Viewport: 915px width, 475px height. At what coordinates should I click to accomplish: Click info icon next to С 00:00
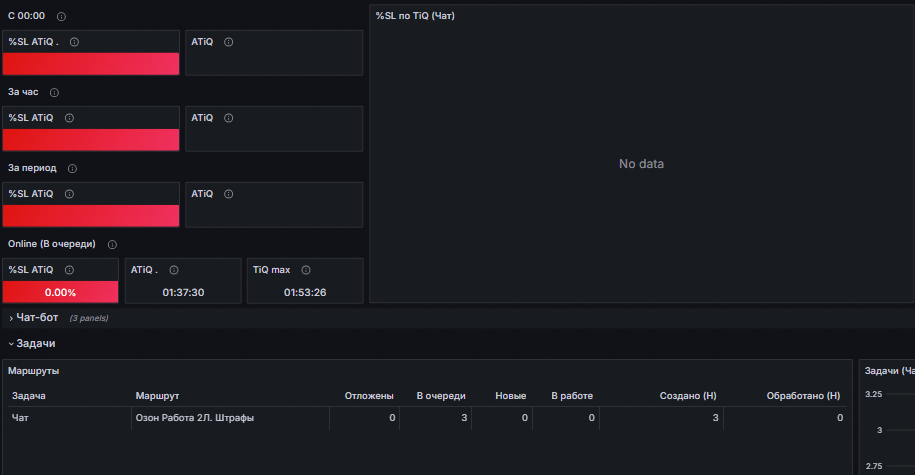tap(61, 16)
